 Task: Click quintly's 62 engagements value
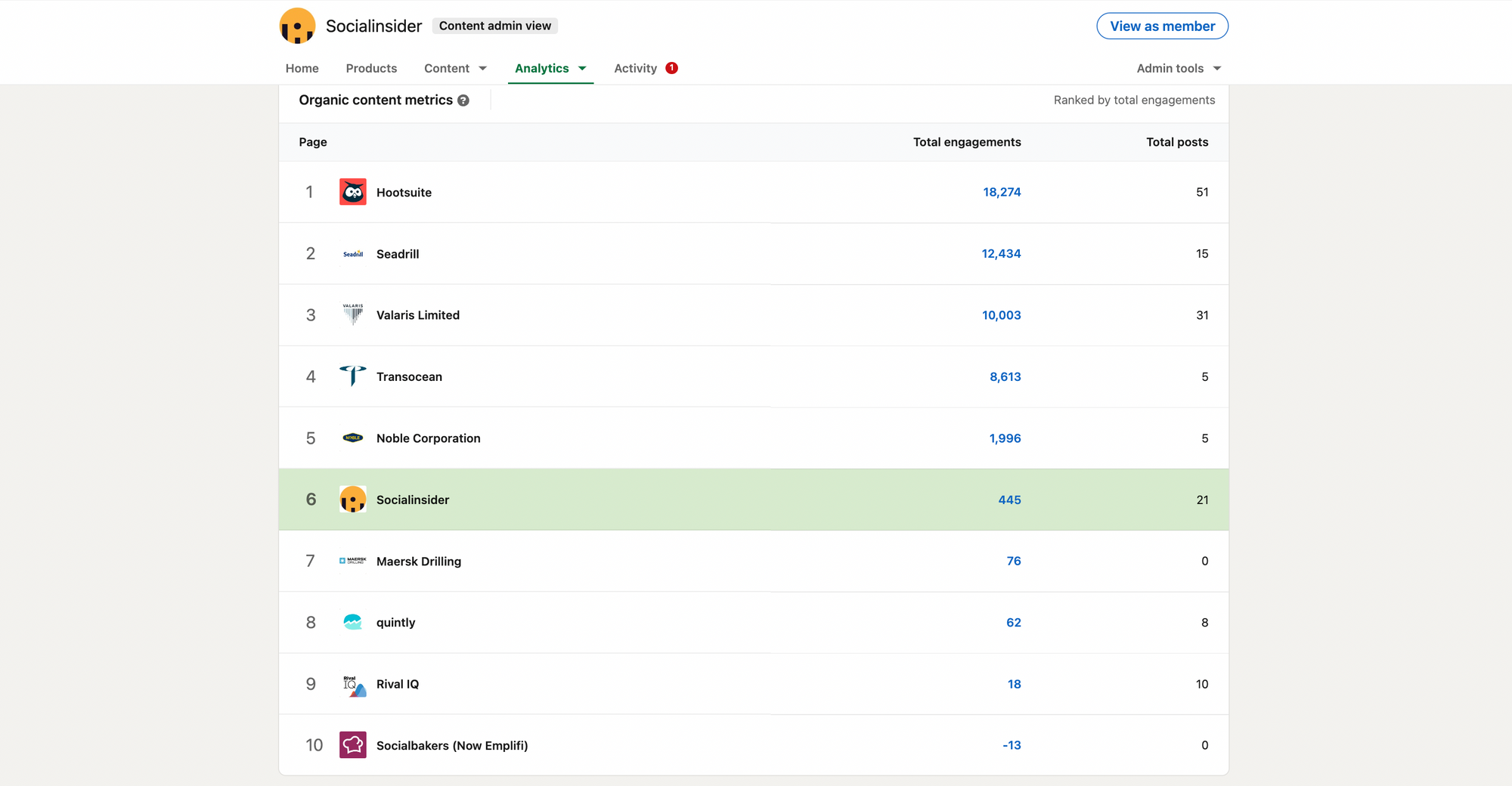[1014, 622]
